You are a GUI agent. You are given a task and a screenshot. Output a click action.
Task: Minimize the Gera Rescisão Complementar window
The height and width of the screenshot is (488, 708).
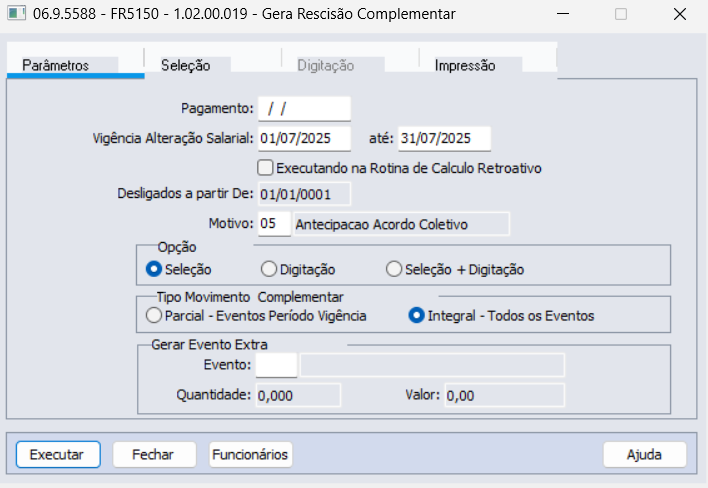click(563, 14)
